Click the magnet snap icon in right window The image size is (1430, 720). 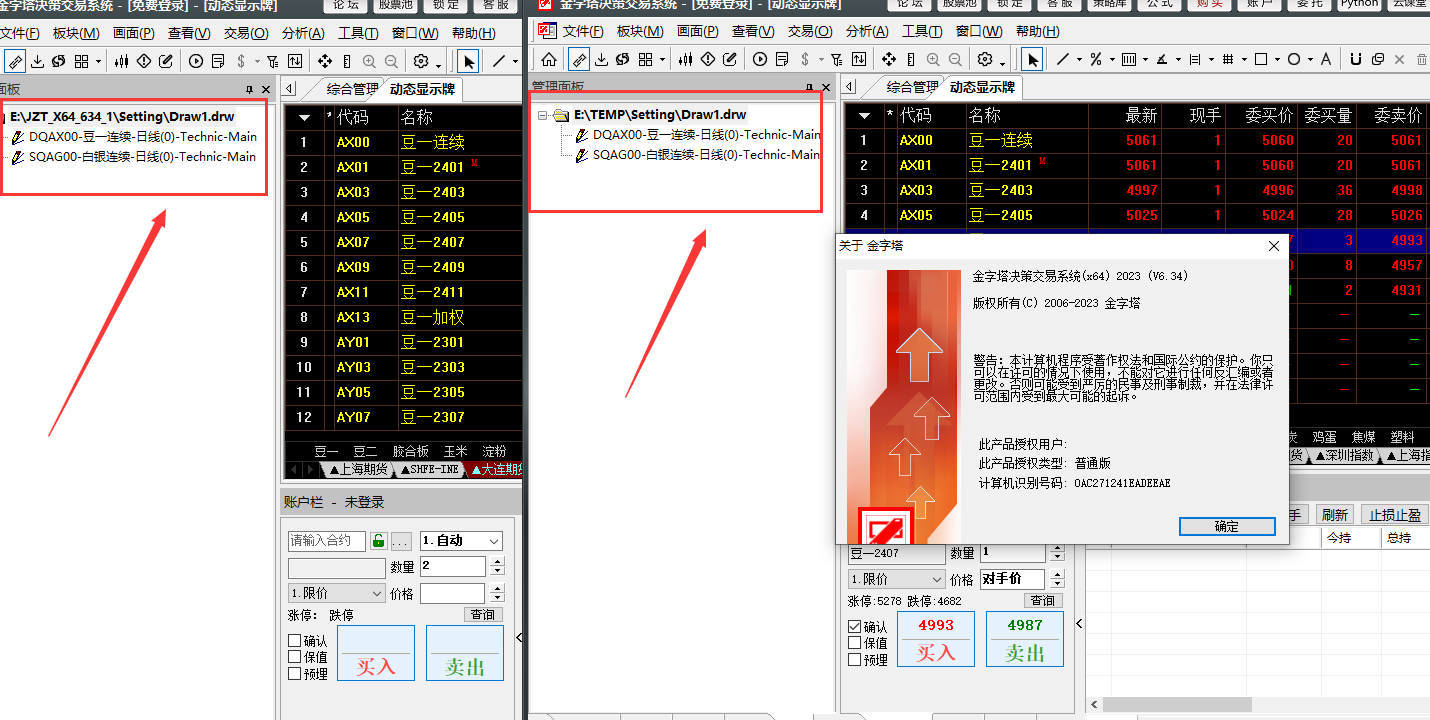coord(1357,60)
